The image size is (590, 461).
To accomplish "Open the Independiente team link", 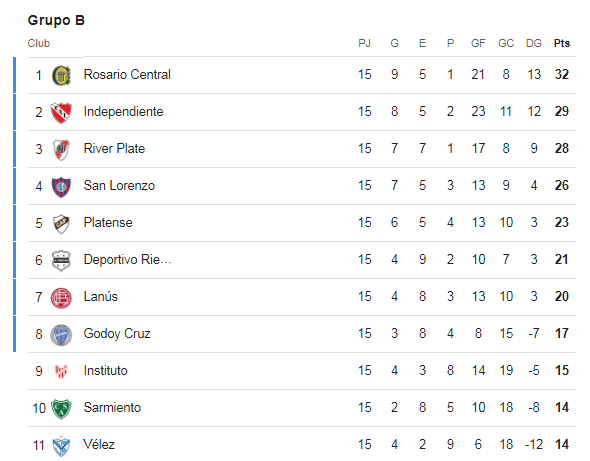I will click(x=123, y=111).
